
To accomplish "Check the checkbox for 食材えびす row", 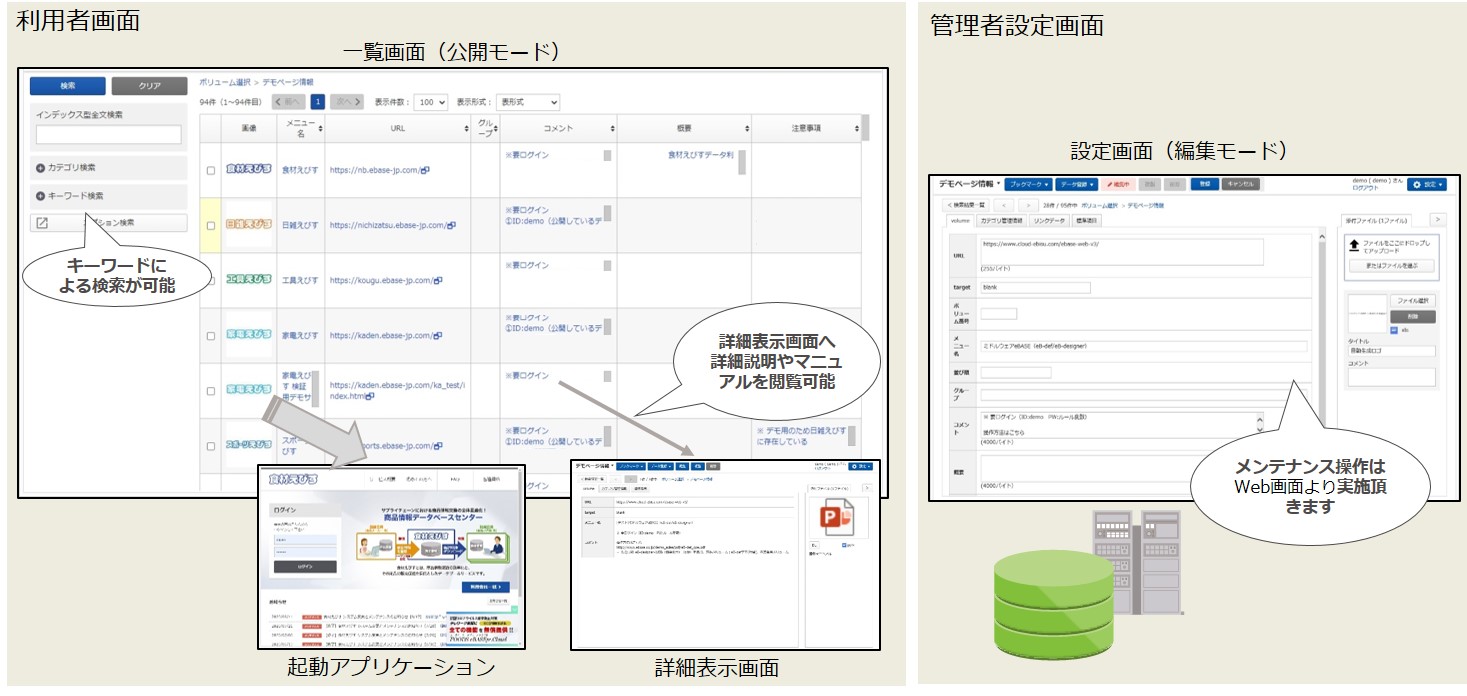I will coord(211,171).
